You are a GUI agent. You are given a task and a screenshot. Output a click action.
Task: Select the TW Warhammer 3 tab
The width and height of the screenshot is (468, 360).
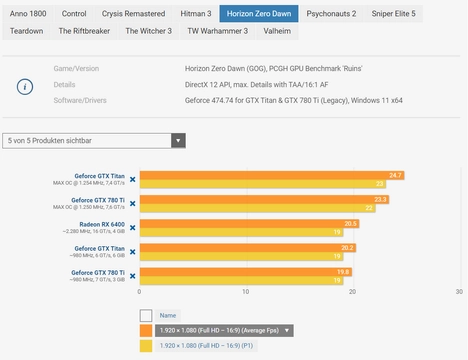pyautogui.click(x=217, y=31)
